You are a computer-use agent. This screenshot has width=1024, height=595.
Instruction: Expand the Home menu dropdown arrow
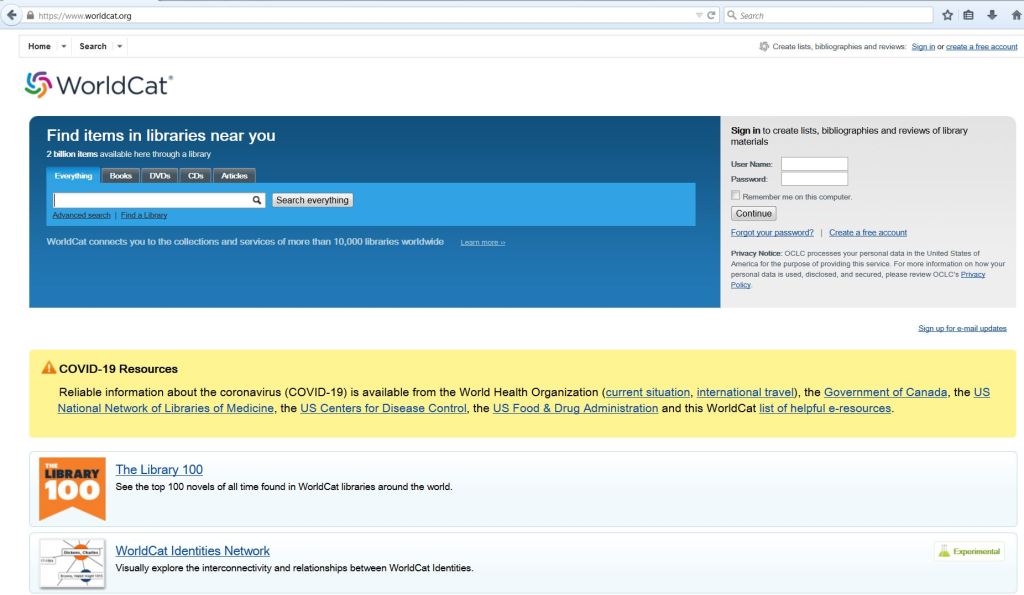click(64, 47)
